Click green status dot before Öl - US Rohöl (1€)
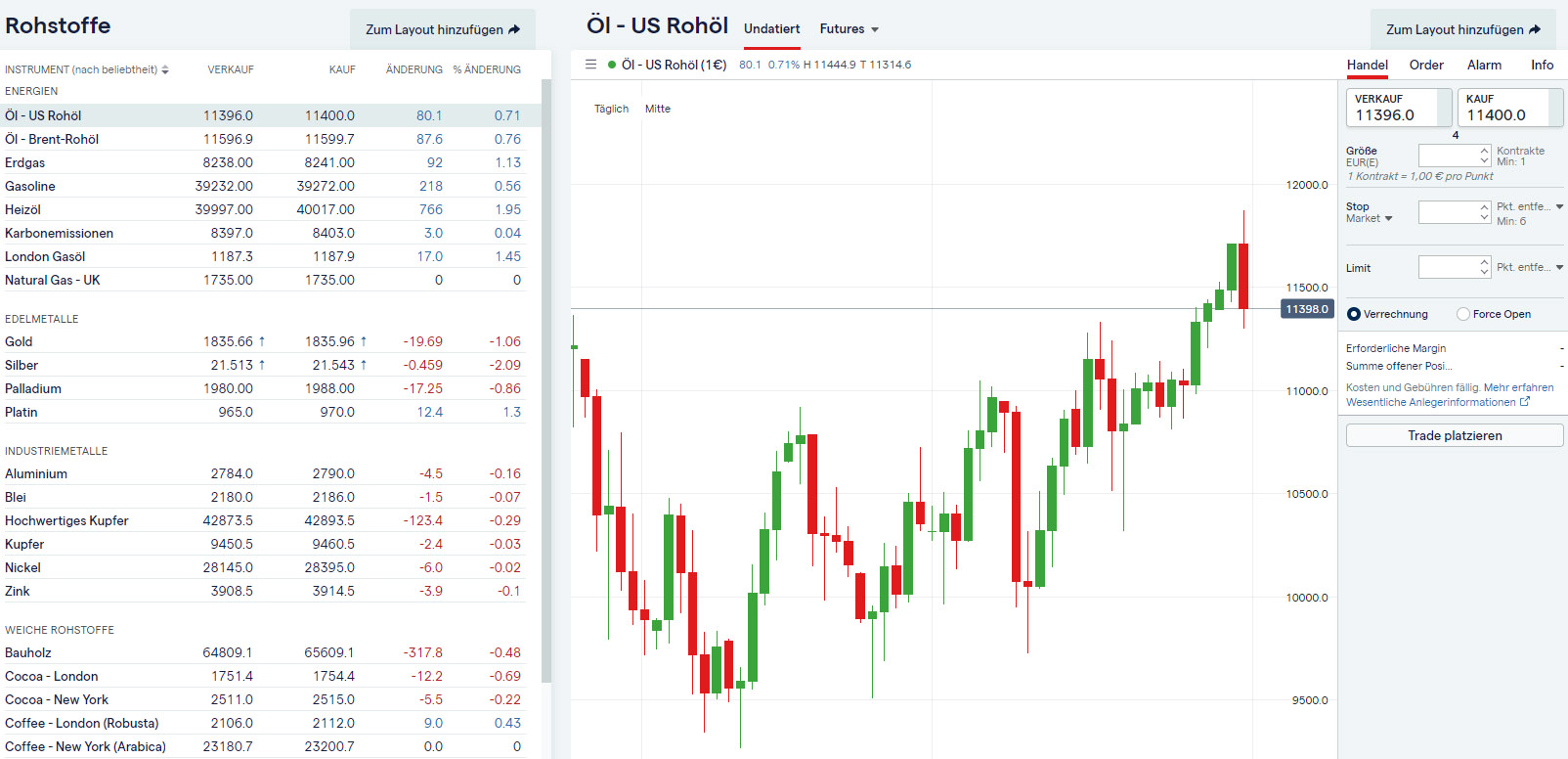The image size is (1568, 759). click(612, 65)
